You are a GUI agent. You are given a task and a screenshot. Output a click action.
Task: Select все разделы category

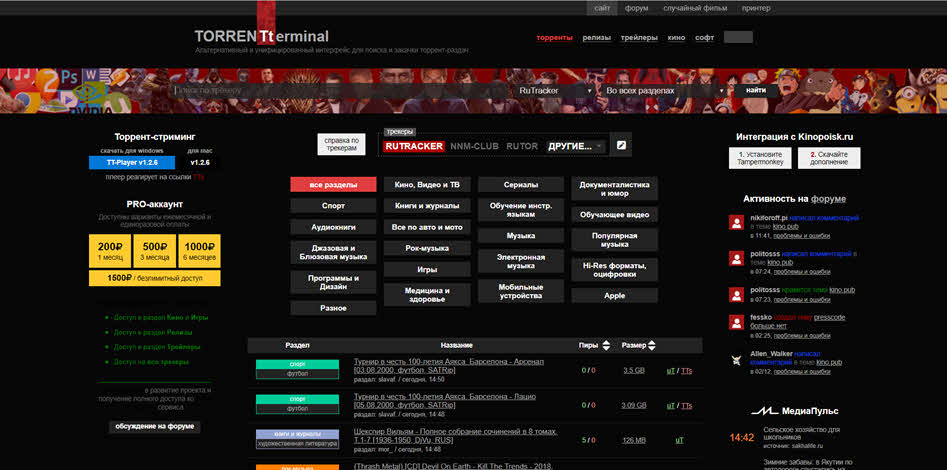[333, 185]
